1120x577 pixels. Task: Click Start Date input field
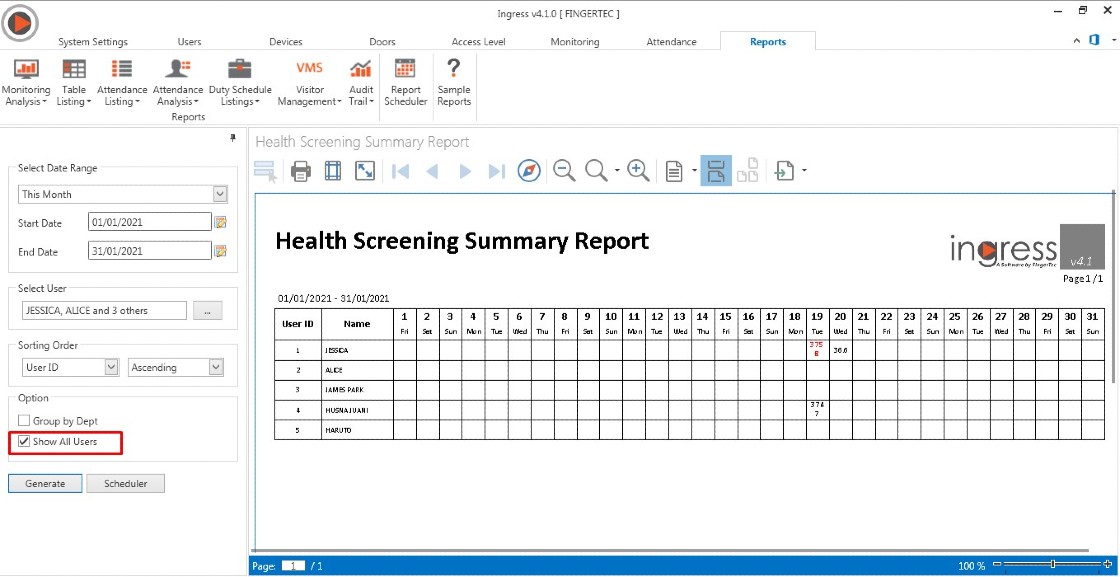tap(150, 222)
